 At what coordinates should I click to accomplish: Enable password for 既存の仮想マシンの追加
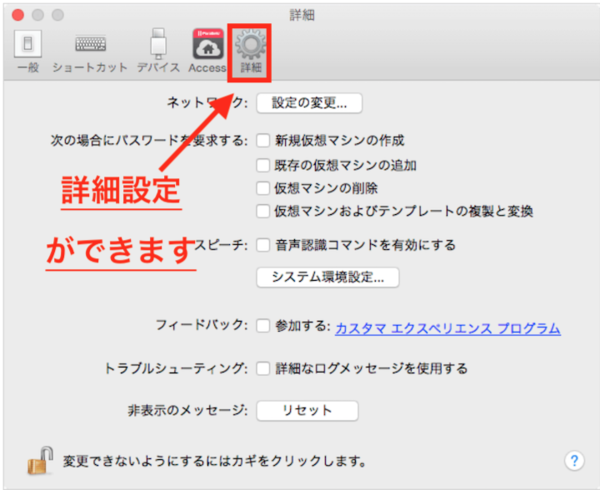[263, 165]
